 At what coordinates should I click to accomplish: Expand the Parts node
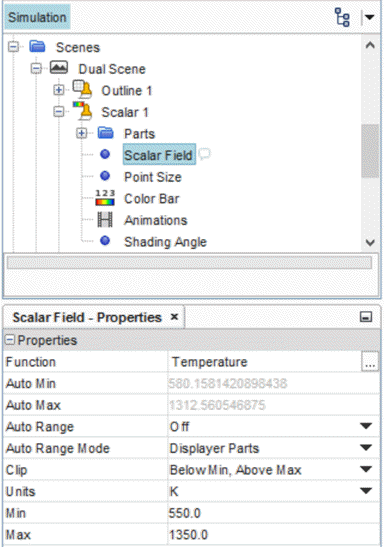[82, 133]
